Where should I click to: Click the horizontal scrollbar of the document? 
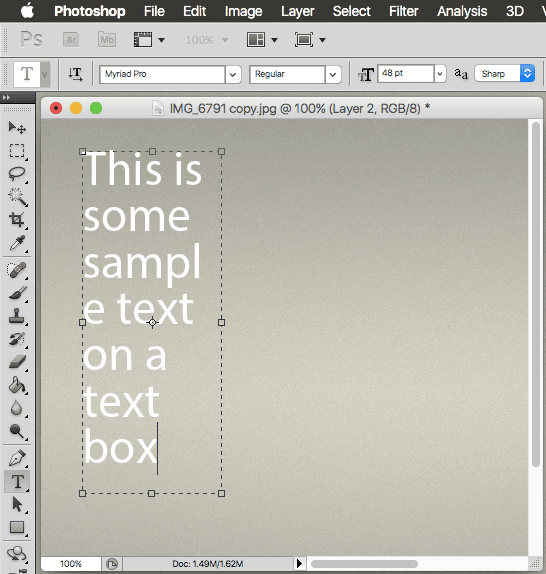coord(364,564)
